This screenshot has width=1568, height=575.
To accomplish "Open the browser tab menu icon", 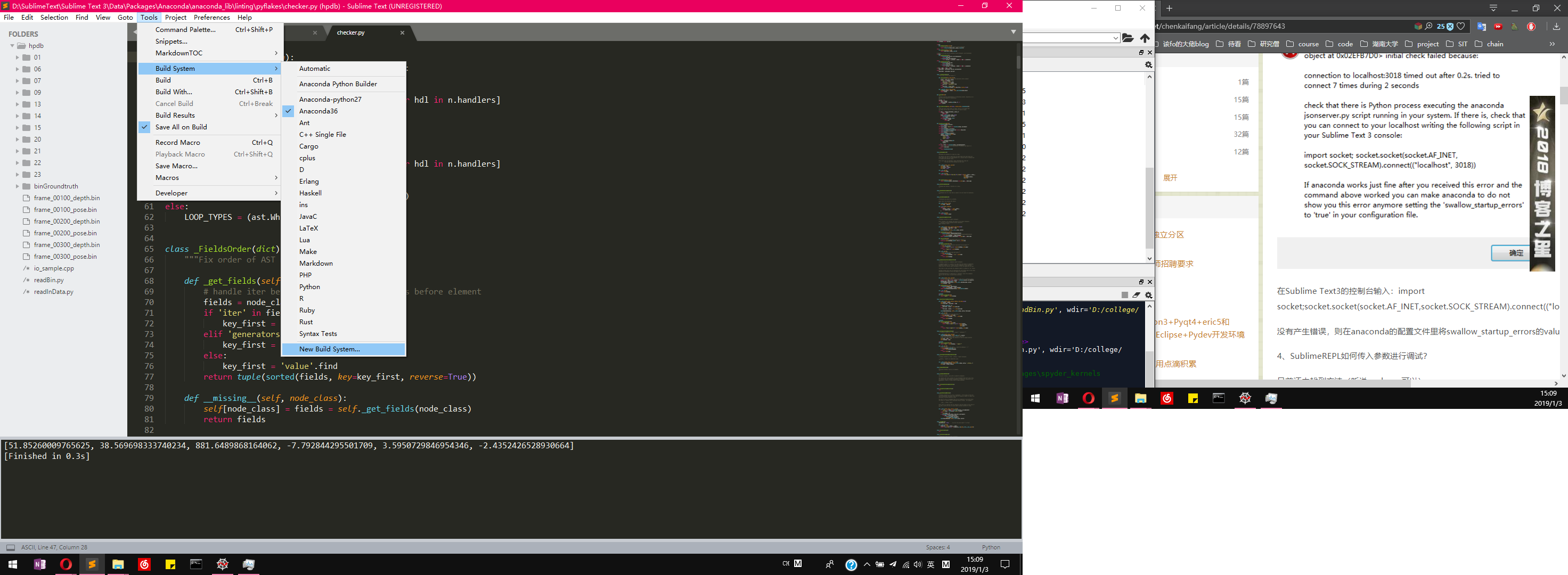I will coord(1494,8).
